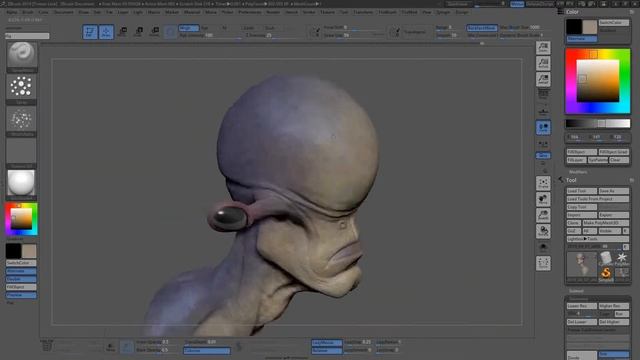
Task: Click the Save As button in Tool panel
Action: 613,191
